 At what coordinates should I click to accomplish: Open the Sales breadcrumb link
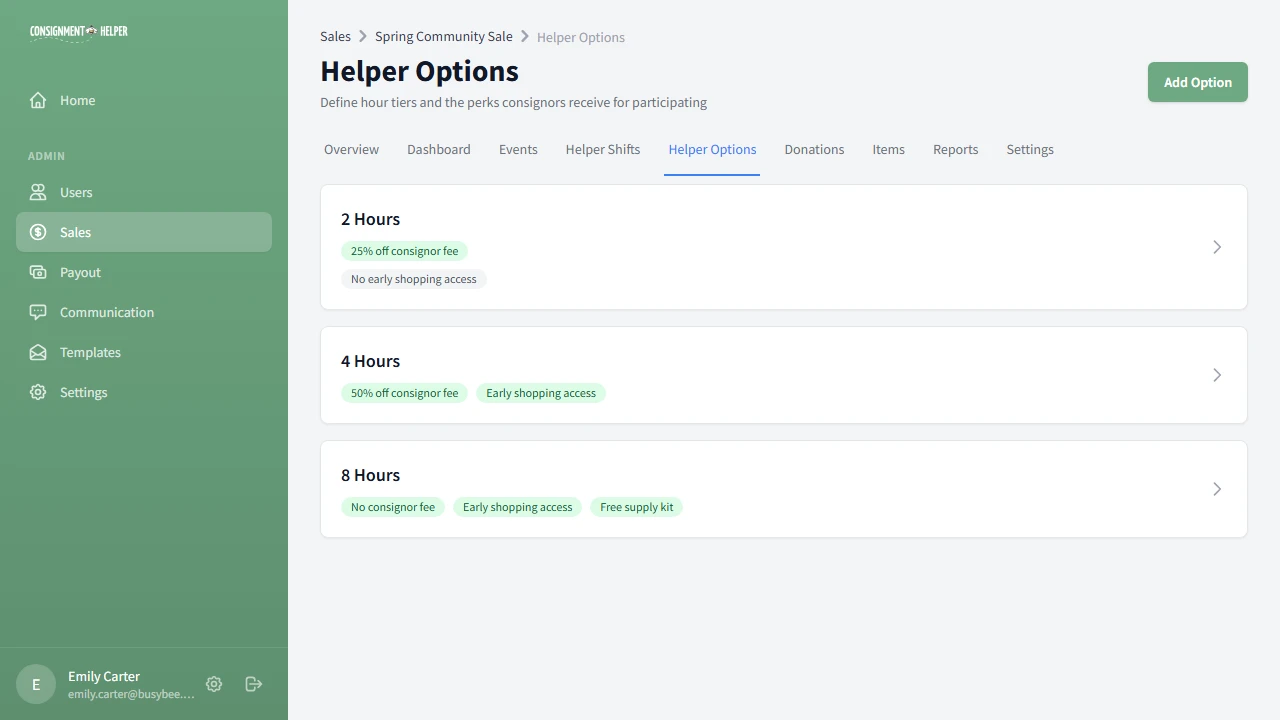coord(335,36)
